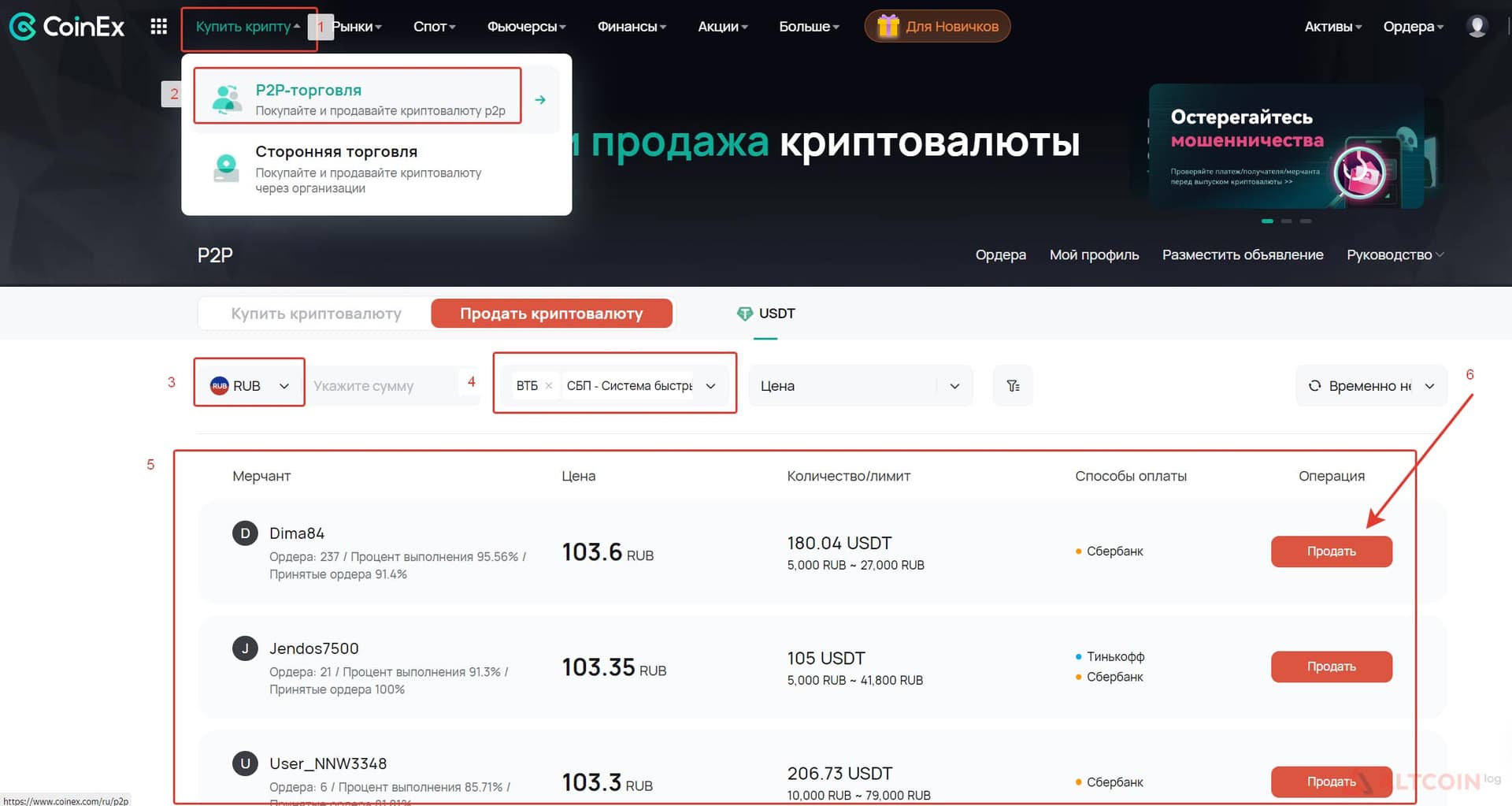This screenshot has width=1512, height=806.
Task: Click the USDT diamond coin icon
Action: [x=744, y=314]
